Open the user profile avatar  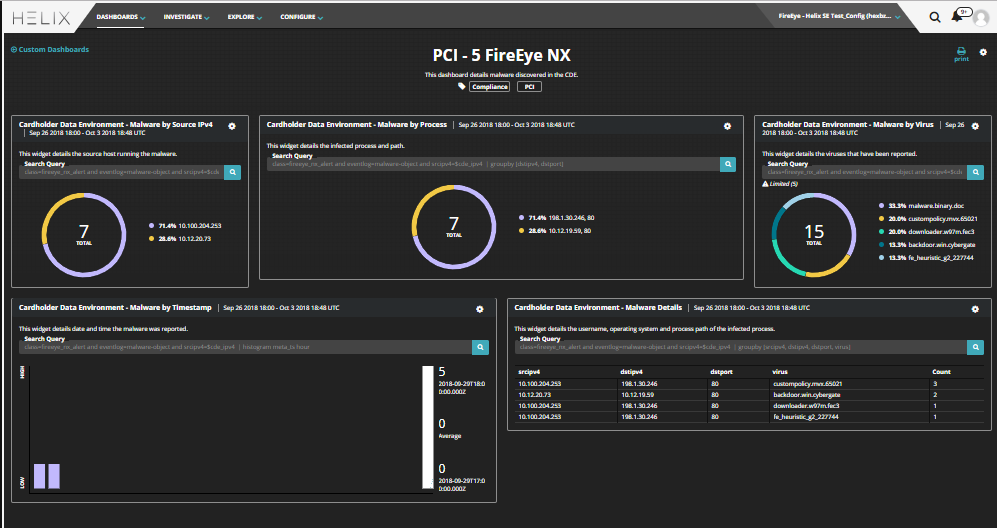coord(981,18)
